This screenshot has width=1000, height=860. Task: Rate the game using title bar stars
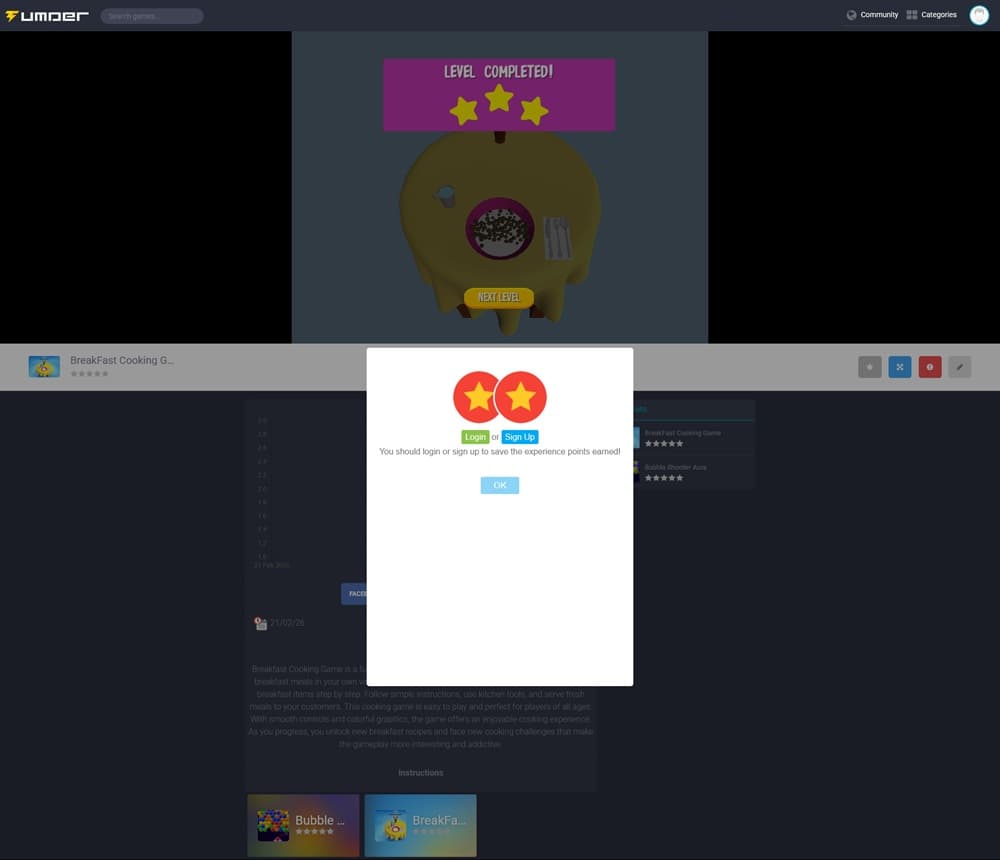tap(89, 374)
